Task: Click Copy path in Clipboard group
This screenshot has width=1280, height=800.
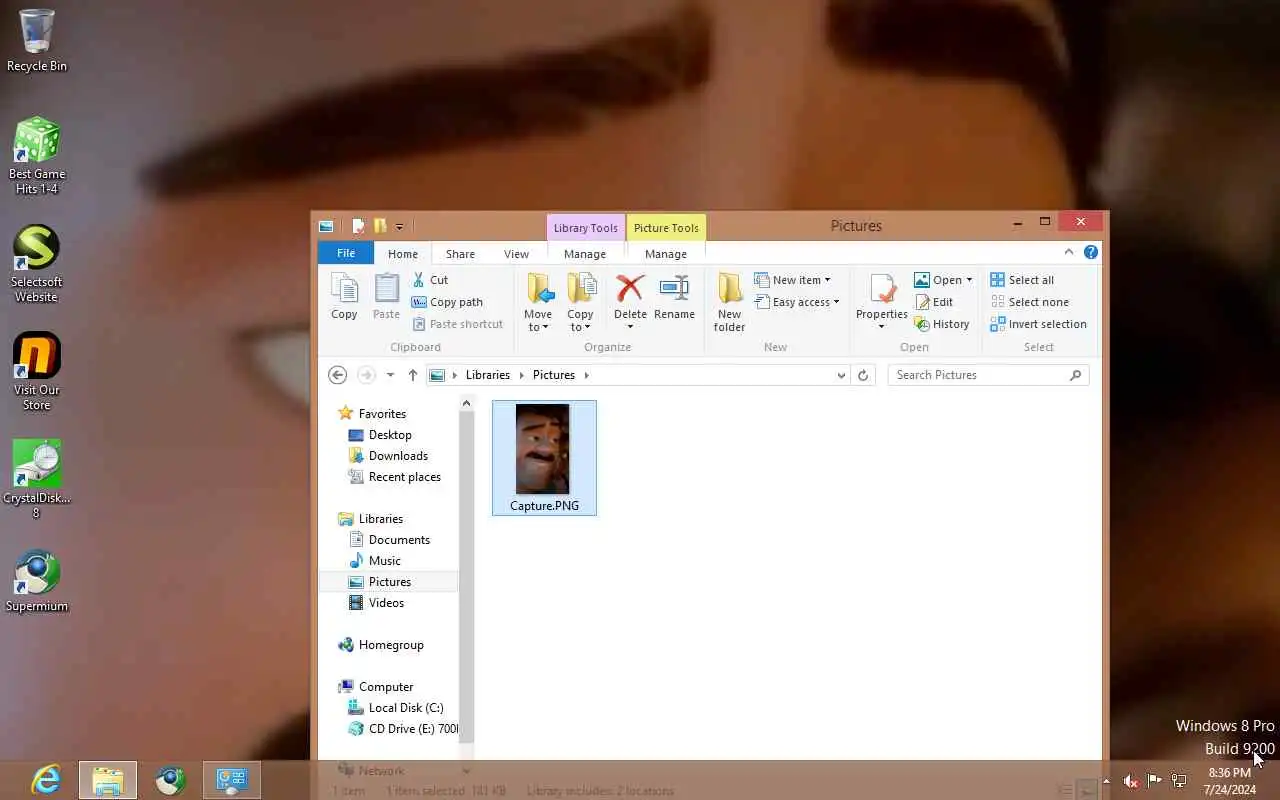Action: point(447,302)
